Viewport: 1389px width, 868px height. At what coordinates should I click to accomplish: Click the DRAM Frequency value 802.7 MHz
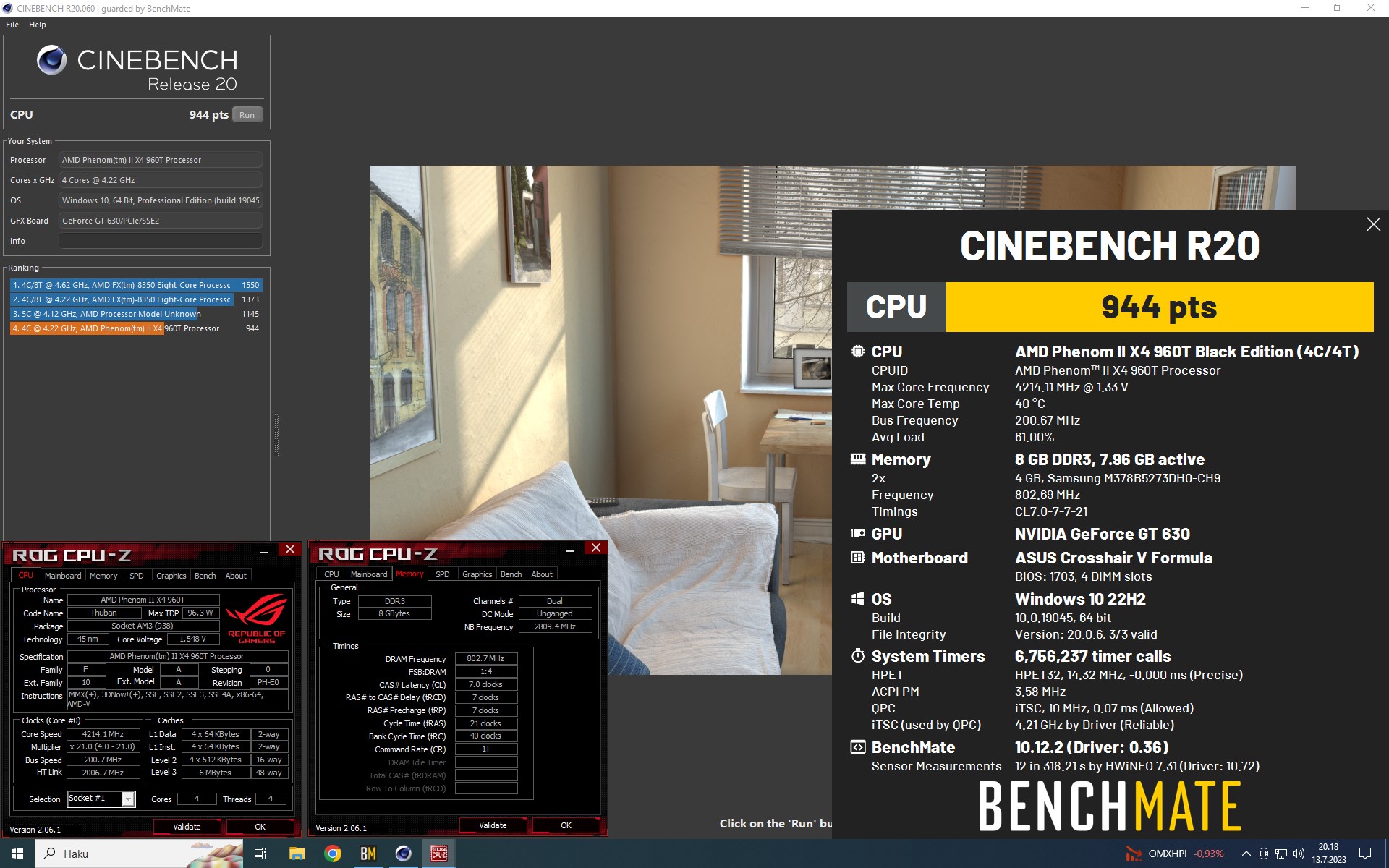coord(485,658)
